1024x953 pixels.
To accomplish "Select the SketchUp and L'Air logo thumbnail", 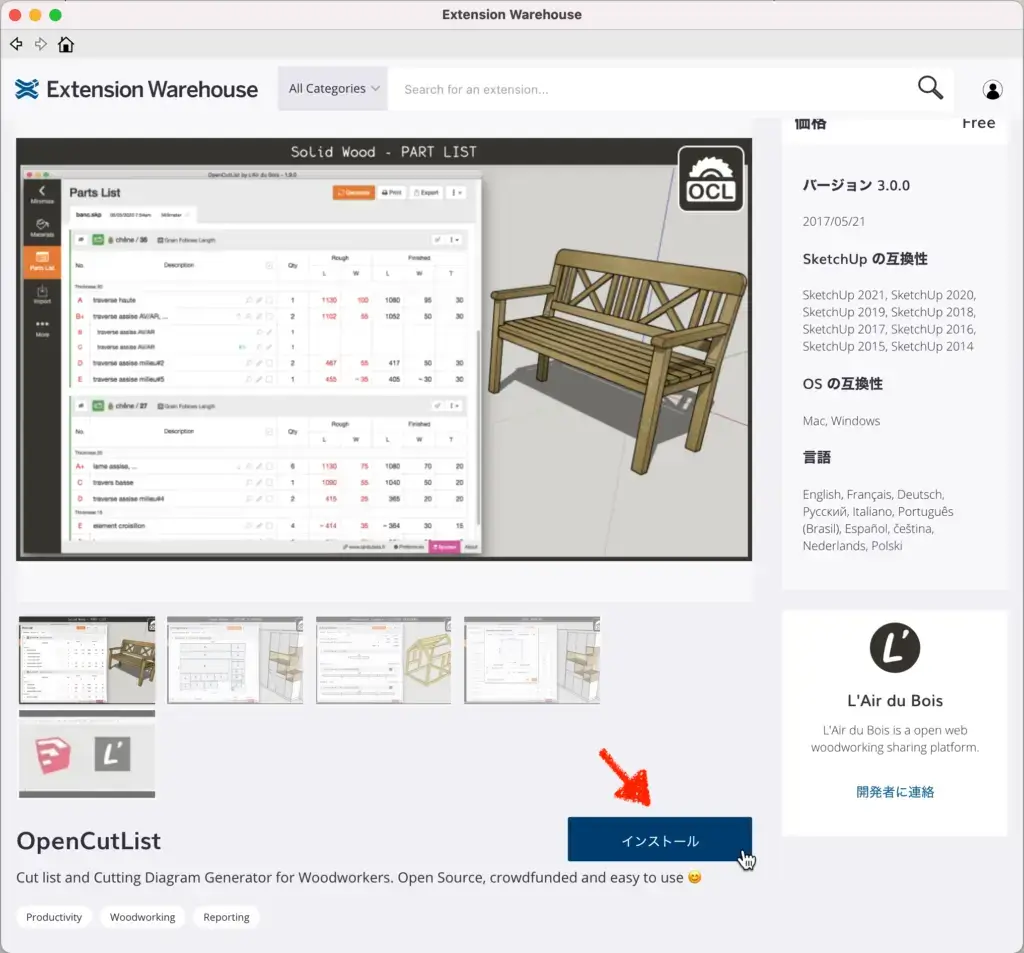I will [87, 754].
